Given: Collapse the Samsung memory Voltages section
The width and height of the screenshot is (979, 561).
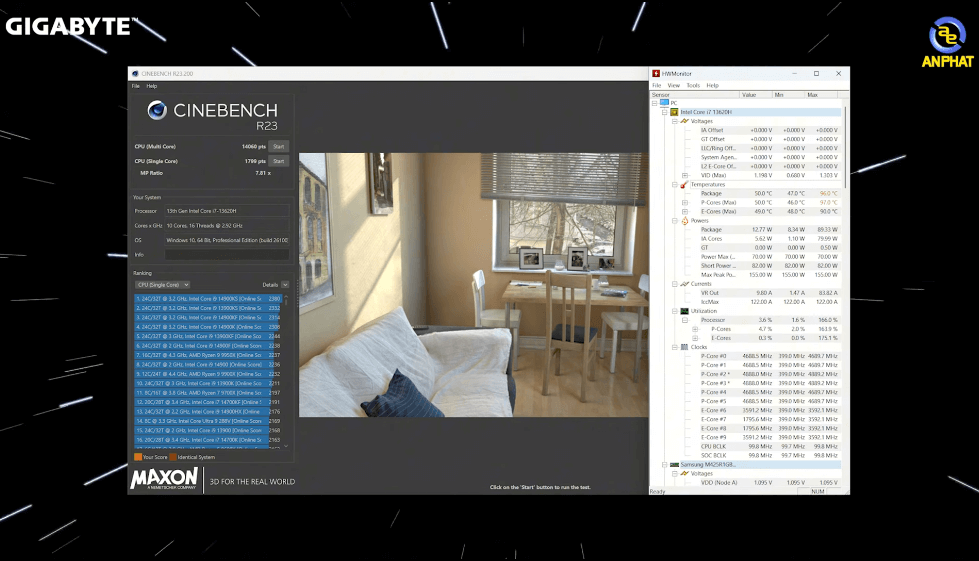Looking at the screenshot, I should click(x=675, y=474).
